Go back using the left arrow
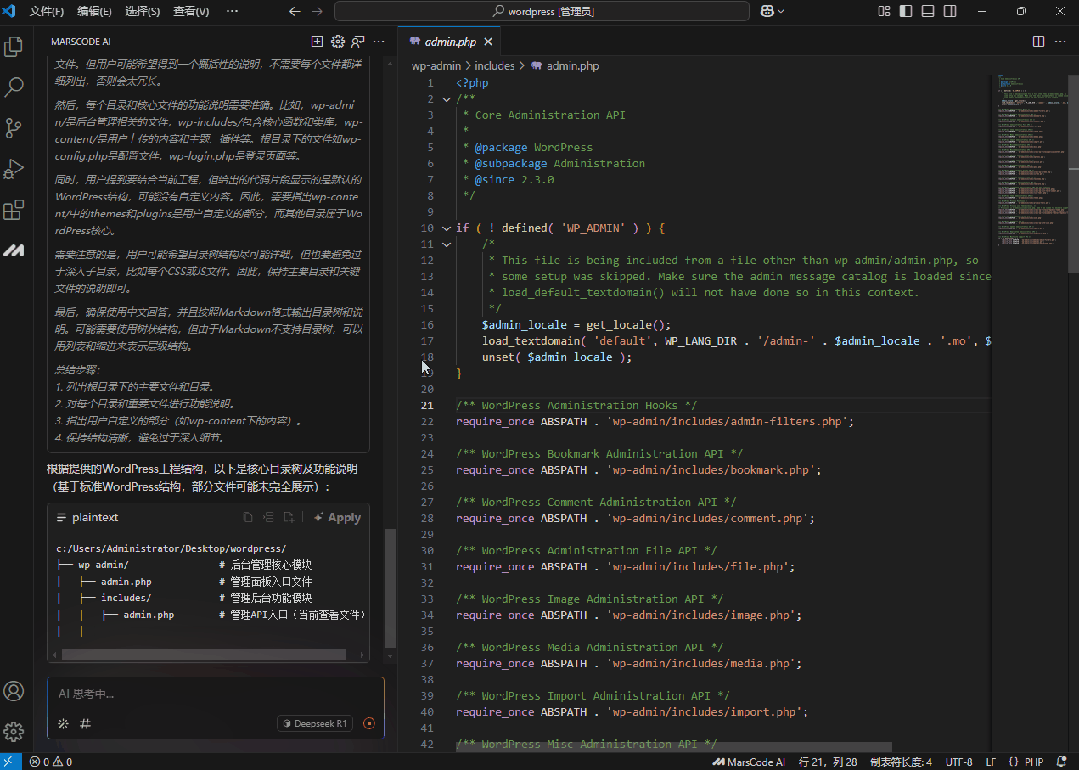The width and height of the screenshot is (1079, 770). click(x=295, y=11)
